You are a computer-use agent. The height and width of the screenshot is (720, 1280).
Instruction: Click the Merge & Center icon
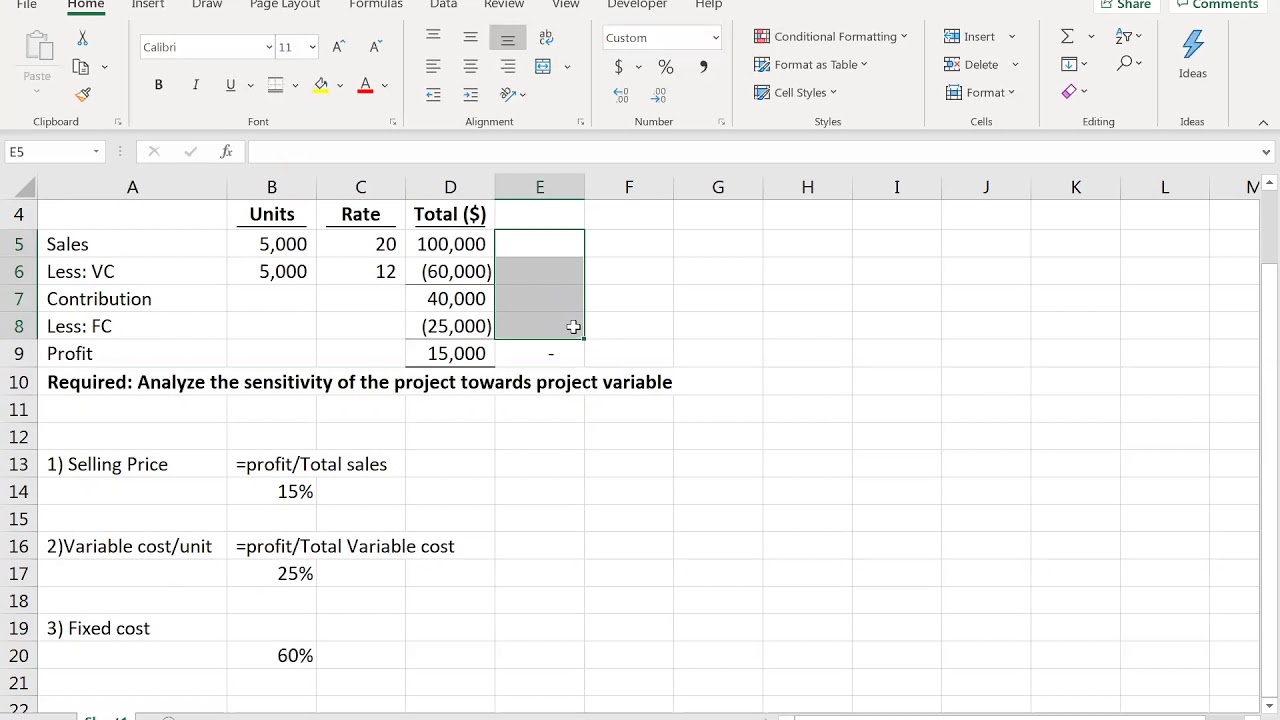[543, 67]
